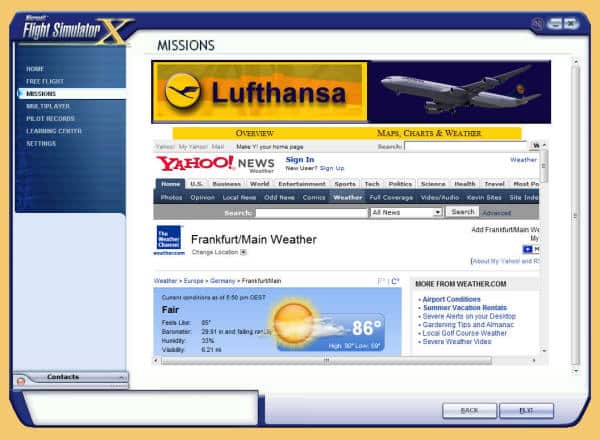Expand the Change Location arrow

(243, 253)
